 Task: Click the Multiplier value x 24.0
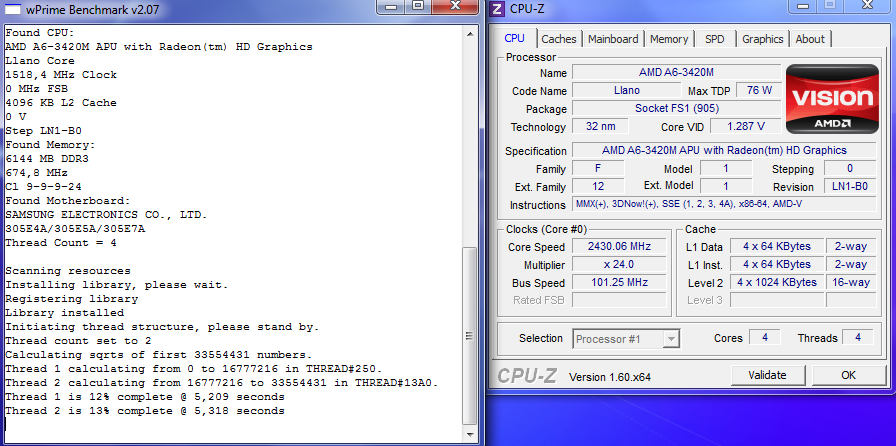pos(619,265)
